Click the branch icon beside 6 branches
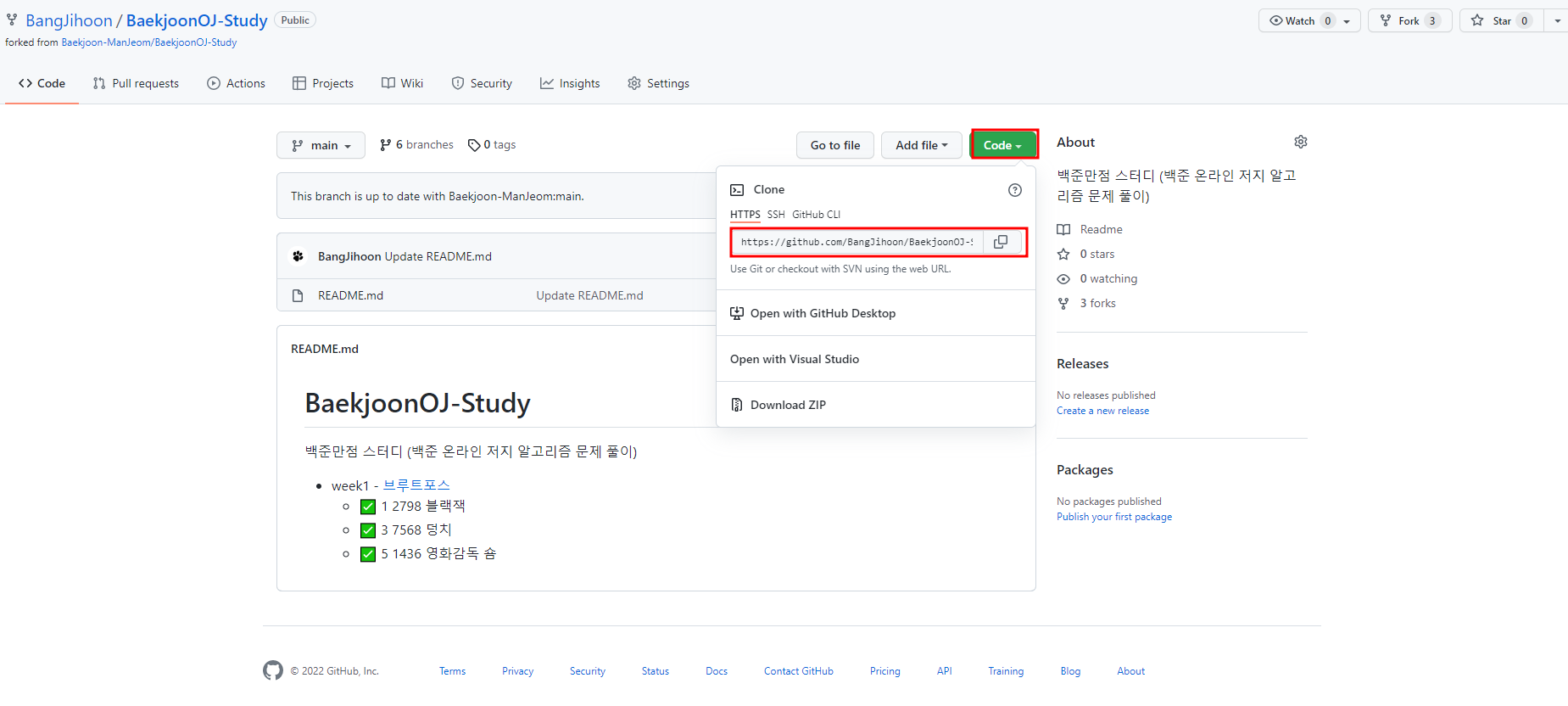1568x706 pixels. [x=386, y=145]
